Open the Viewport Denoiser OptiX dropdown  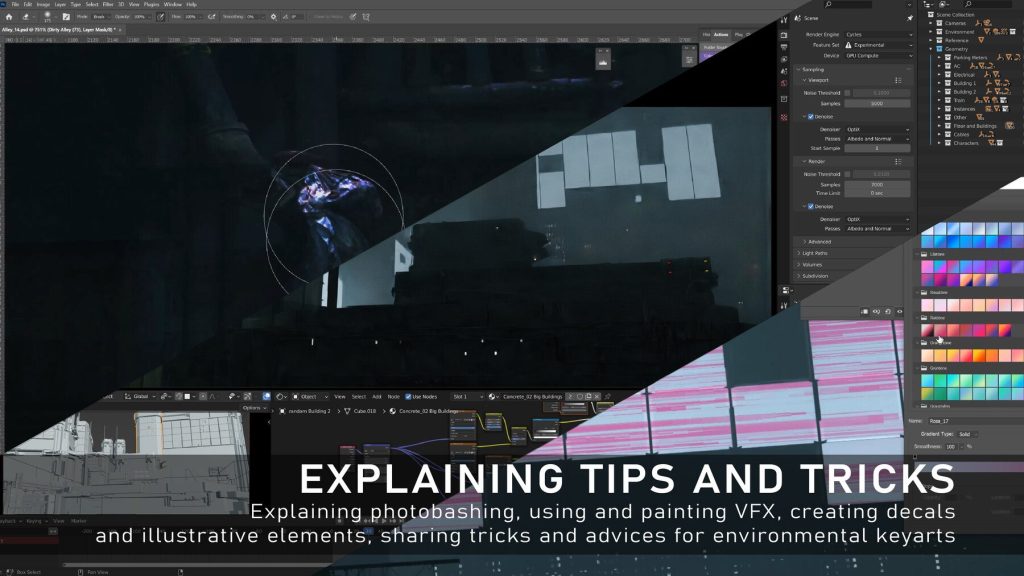pyautogui.click(x=877, y=129)
